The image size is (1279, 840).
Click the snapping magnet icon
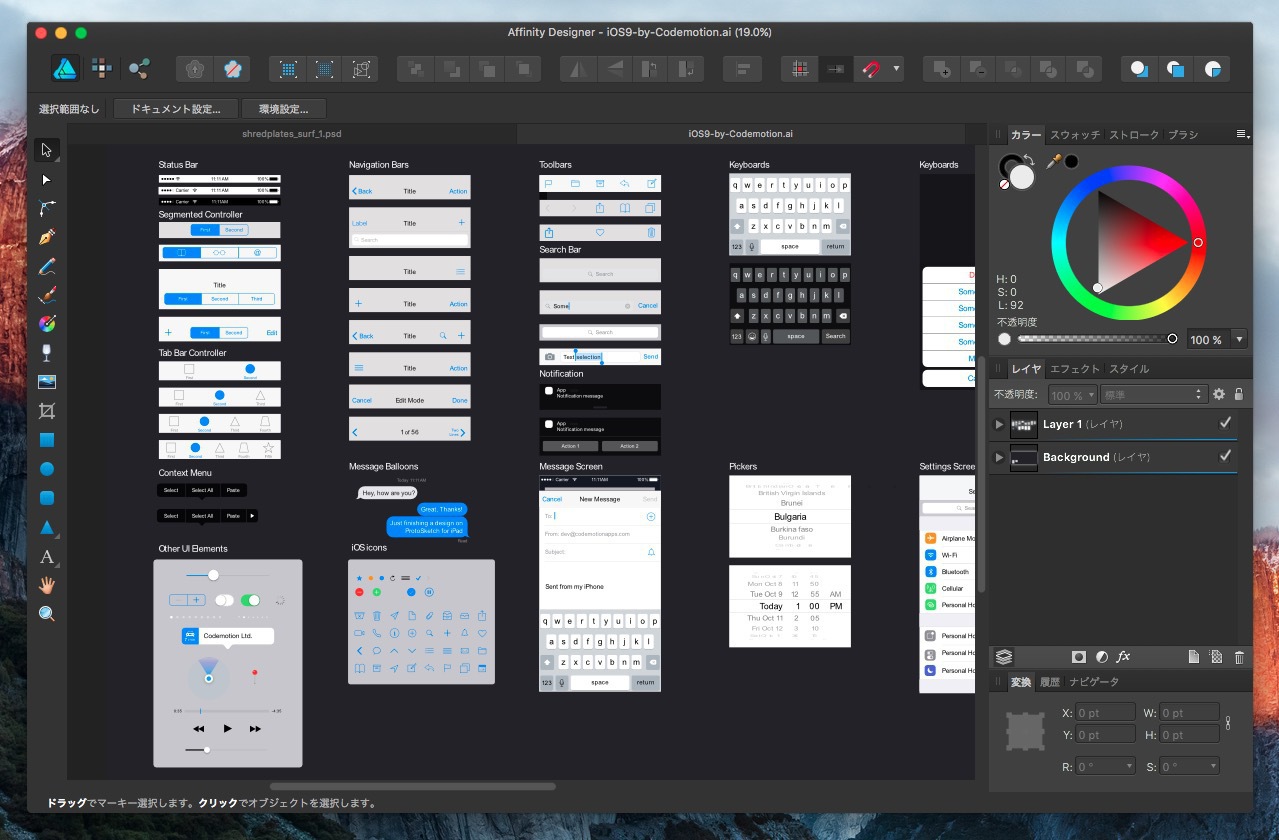(x=872, y=69)
